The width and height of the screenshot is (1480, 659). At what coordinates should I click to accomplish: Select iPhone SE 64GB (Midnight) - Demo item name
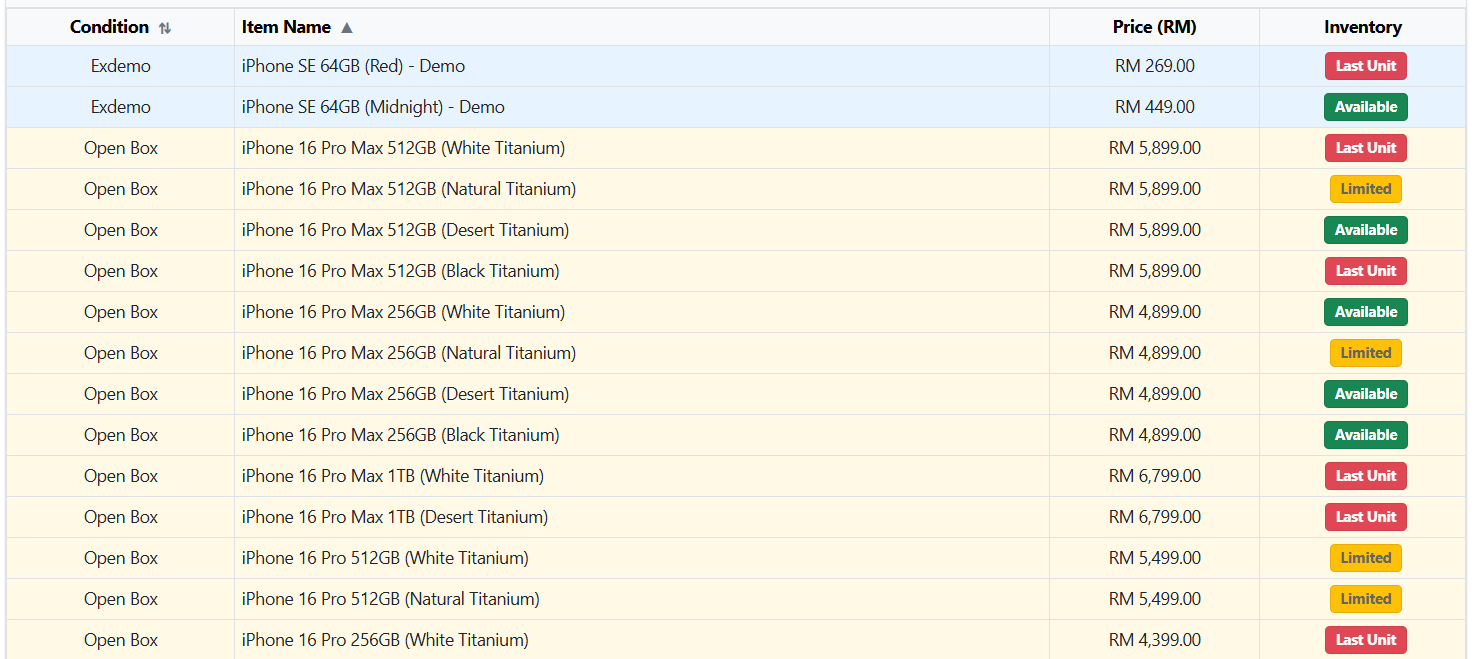(373, 107)
